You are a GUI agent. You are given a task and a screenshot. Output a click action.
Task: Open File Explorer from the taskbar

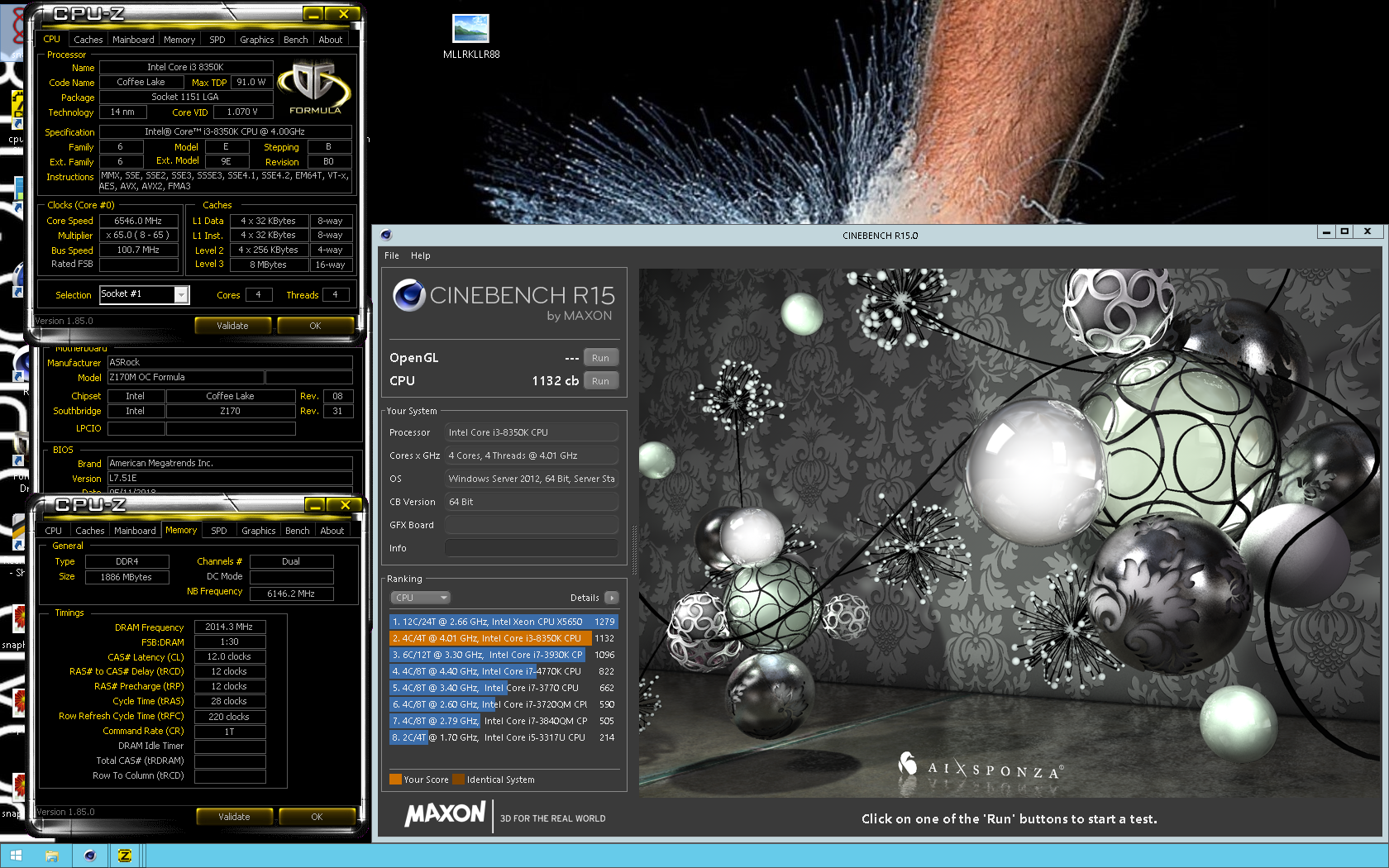52,856
